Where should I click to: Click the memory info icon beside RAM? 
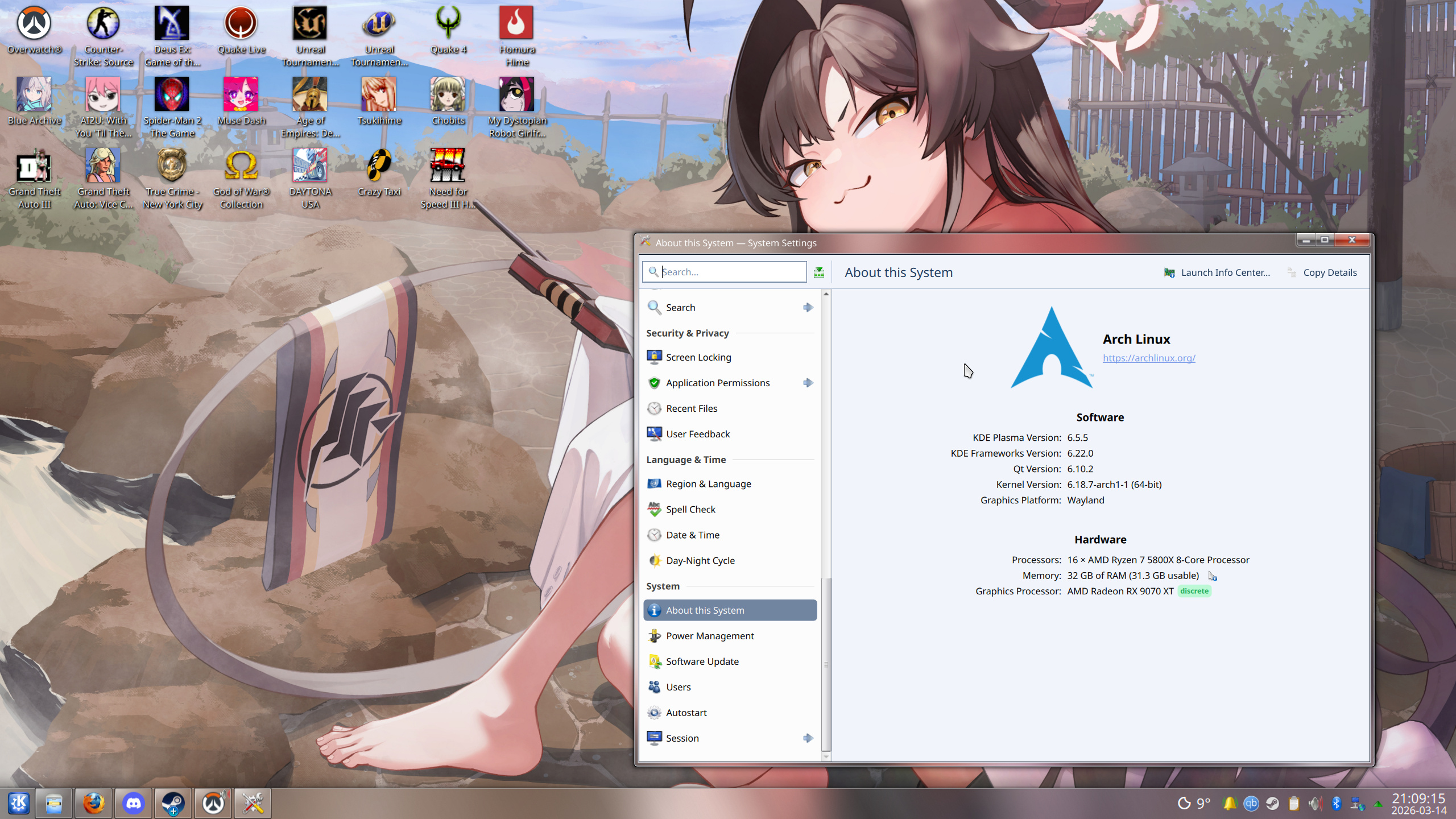coord(1213,576)
